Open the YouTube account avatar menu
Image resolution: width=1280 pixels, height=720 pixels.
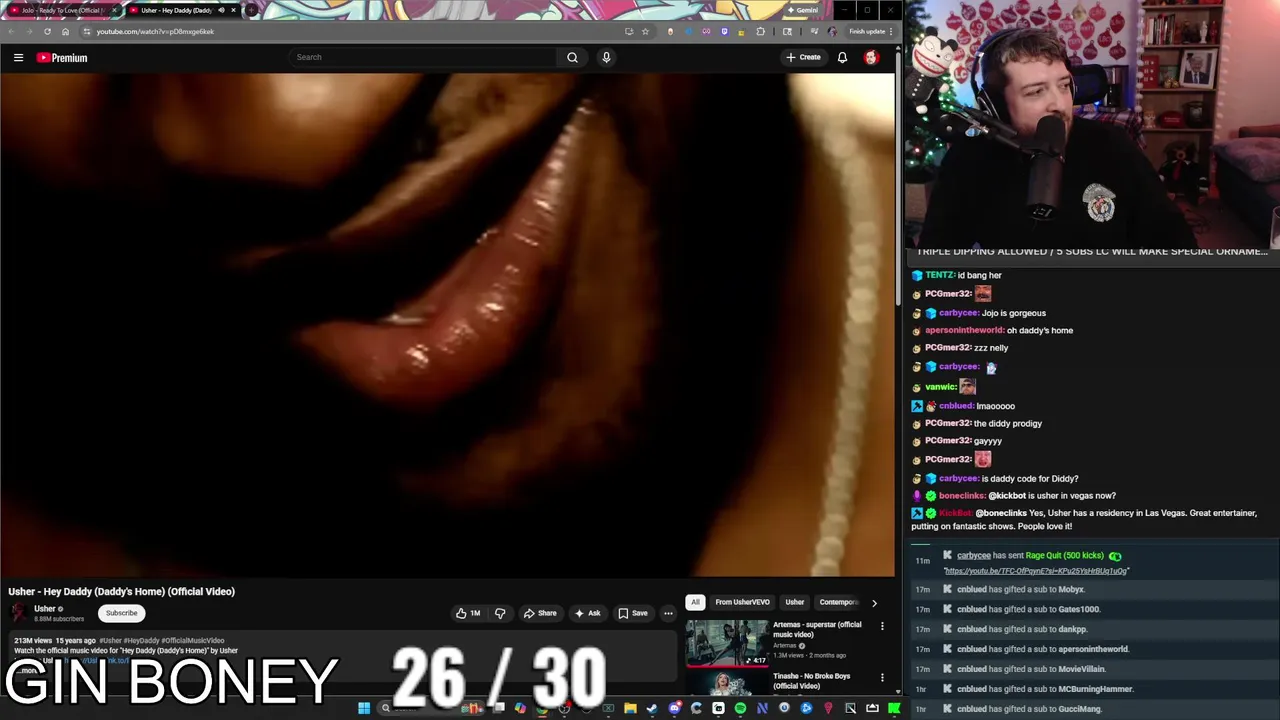coord(871,57)
